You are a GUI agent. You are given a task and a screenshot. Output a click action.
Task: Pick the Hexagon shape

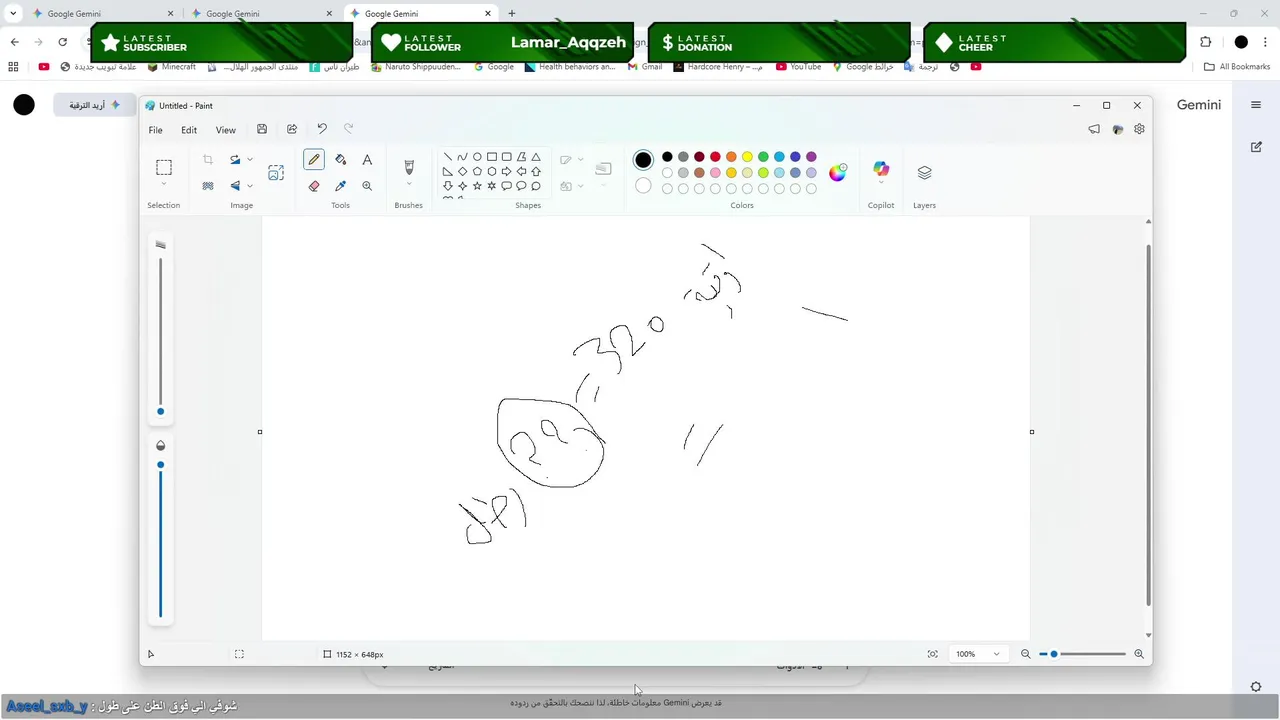tap(492, 171)
